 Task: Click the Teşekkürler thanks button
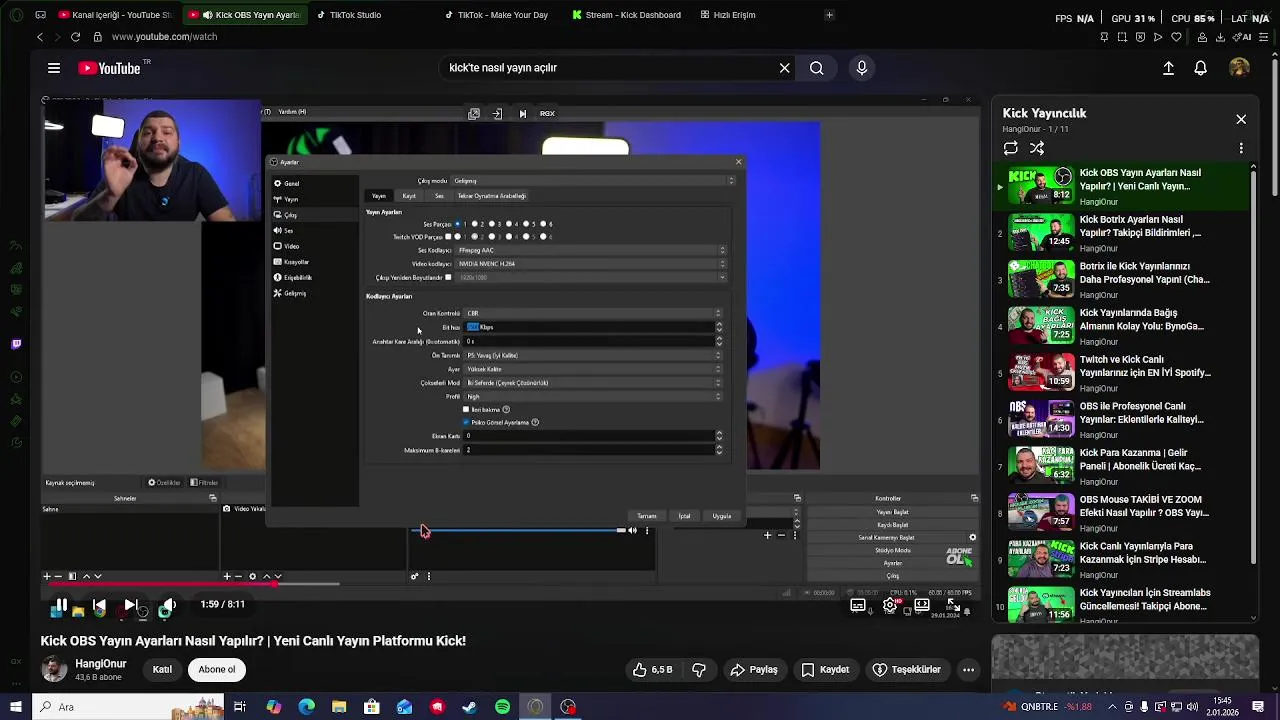pos(906,670)
